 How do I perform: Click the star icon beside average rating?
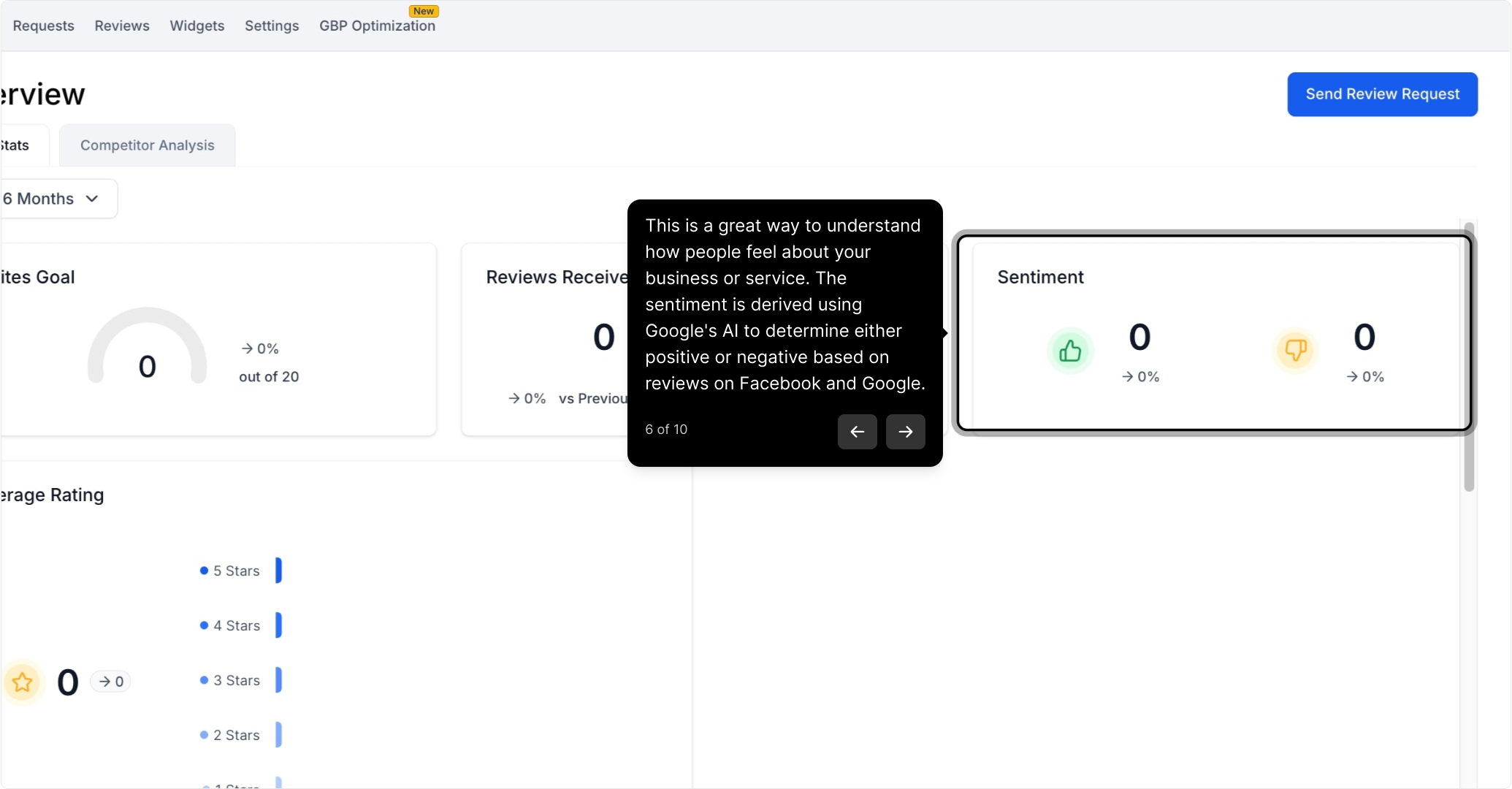click(x=23, y=682)
